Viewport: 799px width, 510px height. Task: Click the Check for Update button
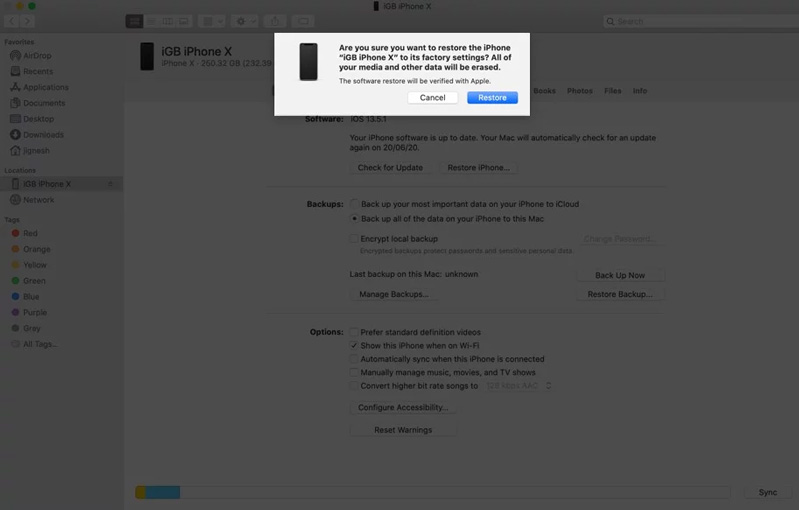point(390,168)
